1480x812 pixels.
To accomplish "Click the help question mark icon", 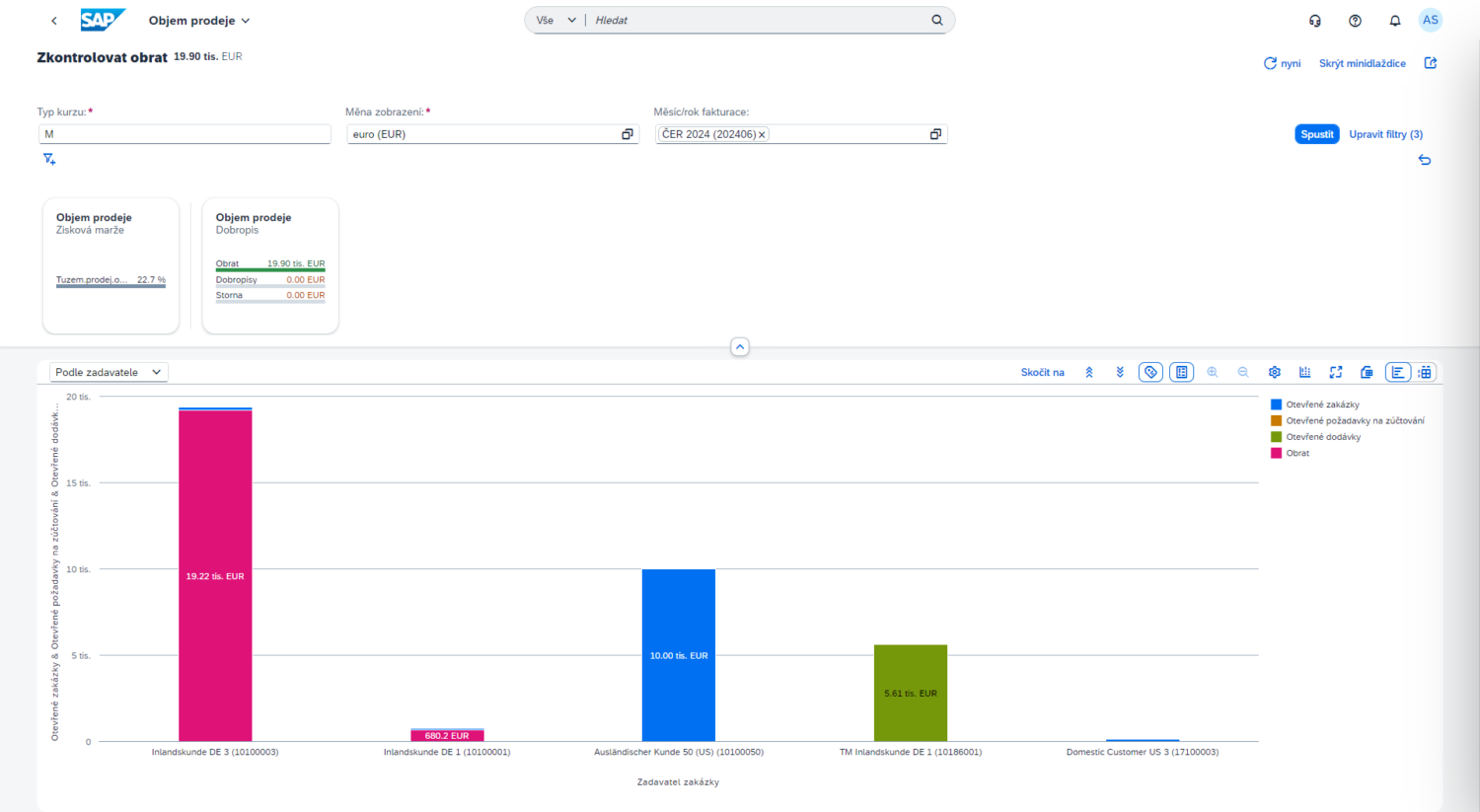I will point(1355,21).
